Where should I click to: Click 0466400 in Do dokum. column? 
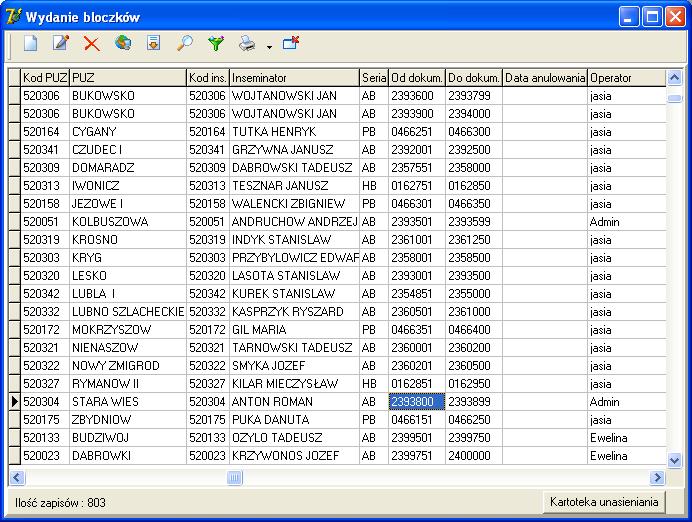click(x=474, y=330)
